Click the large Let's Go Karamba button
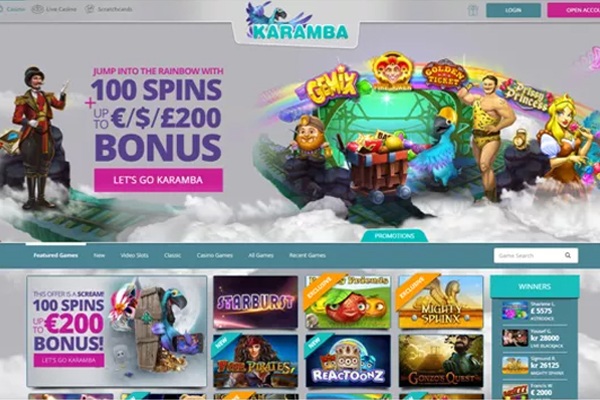 (158, 180)
